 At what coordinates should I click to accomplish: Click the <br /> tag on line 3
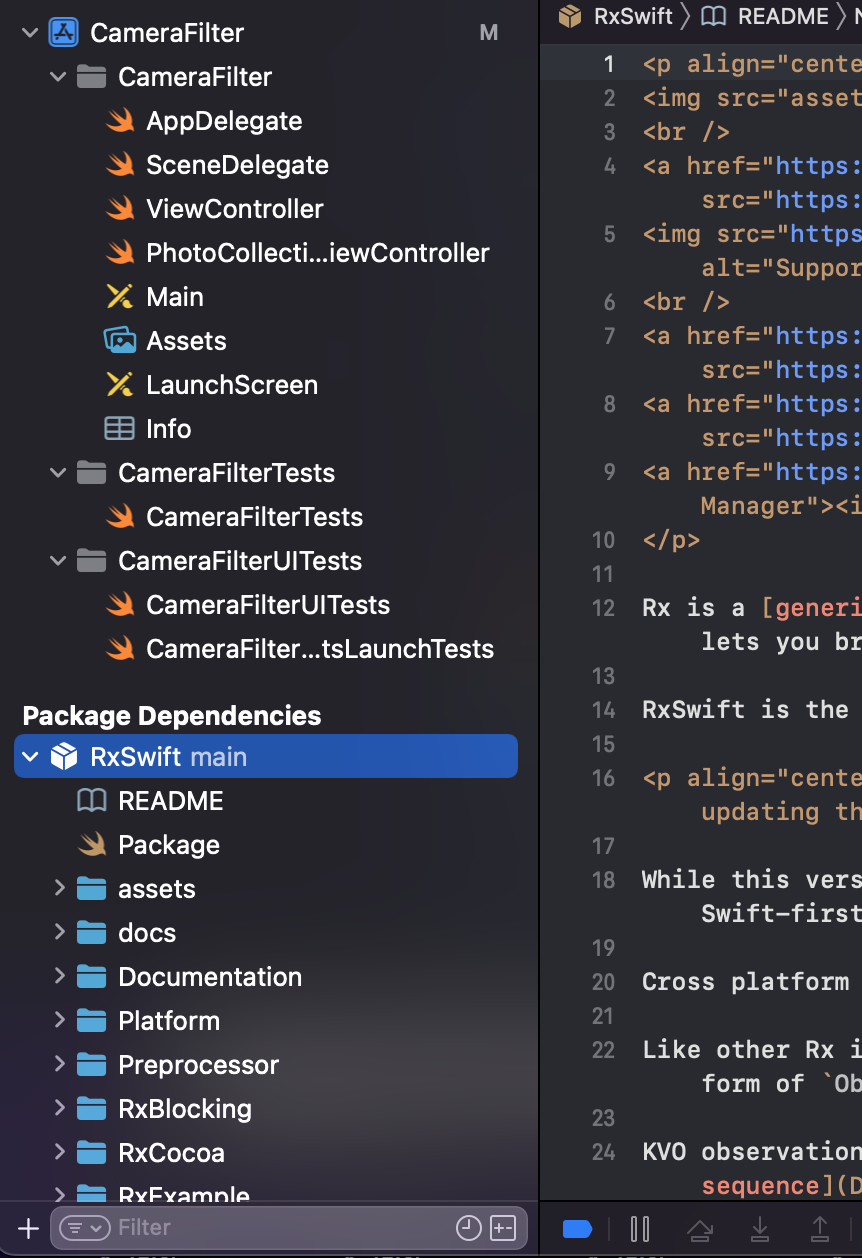[686, 132]
